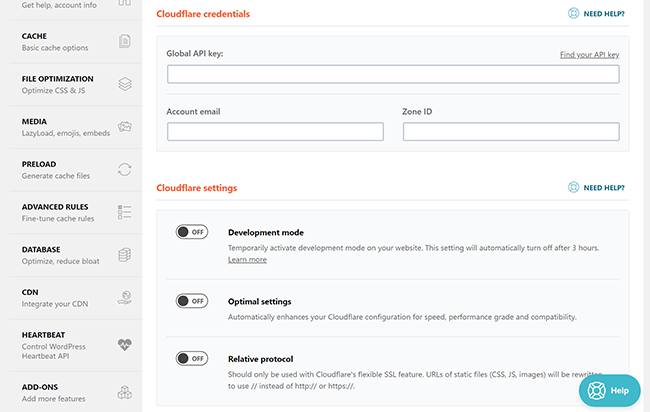Click the Database stack icon
This screenshot has width=650, height=412.
pos(125,254)
